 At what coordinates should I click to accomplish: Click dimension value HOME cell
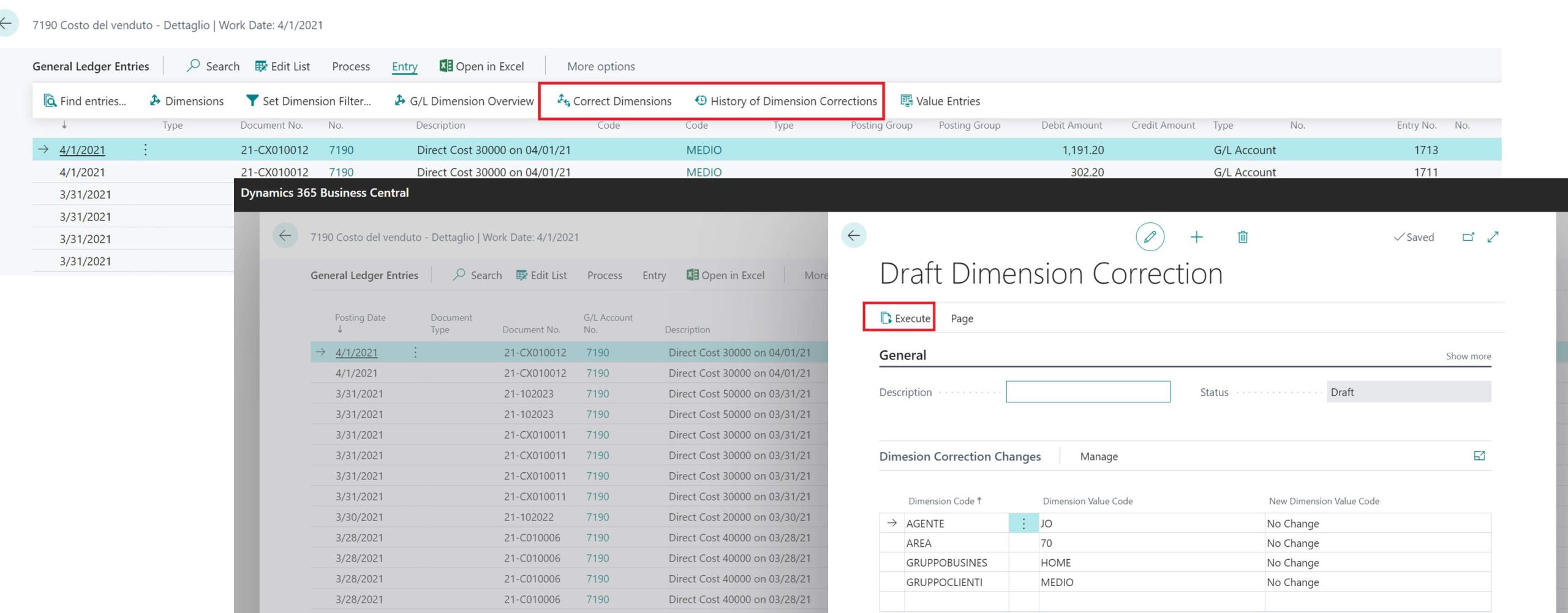pyautogui.click(x=1151, y=563)
